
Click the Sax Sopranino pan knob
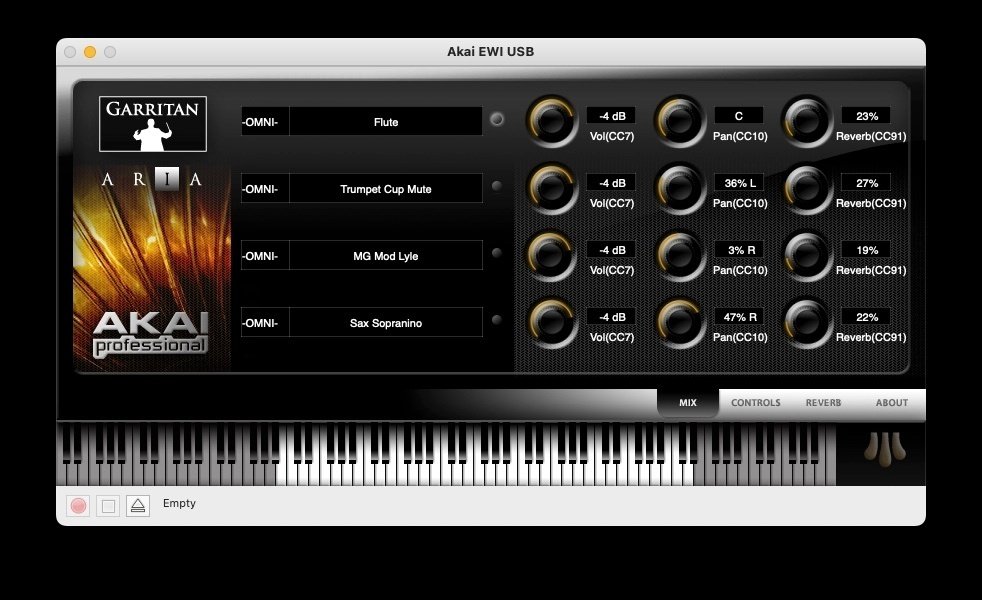point(680,322)
